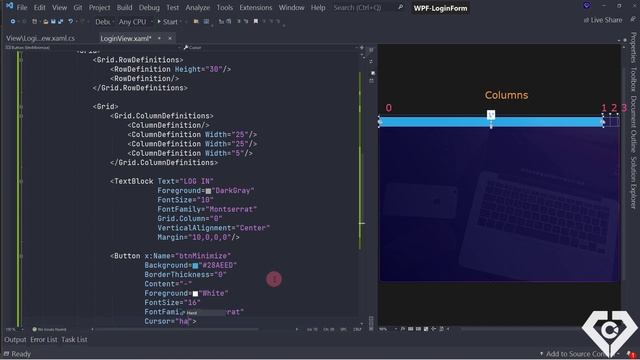Open the Error List panel tab
Viewport: 640px width, 360px height.
pos(44,339)
